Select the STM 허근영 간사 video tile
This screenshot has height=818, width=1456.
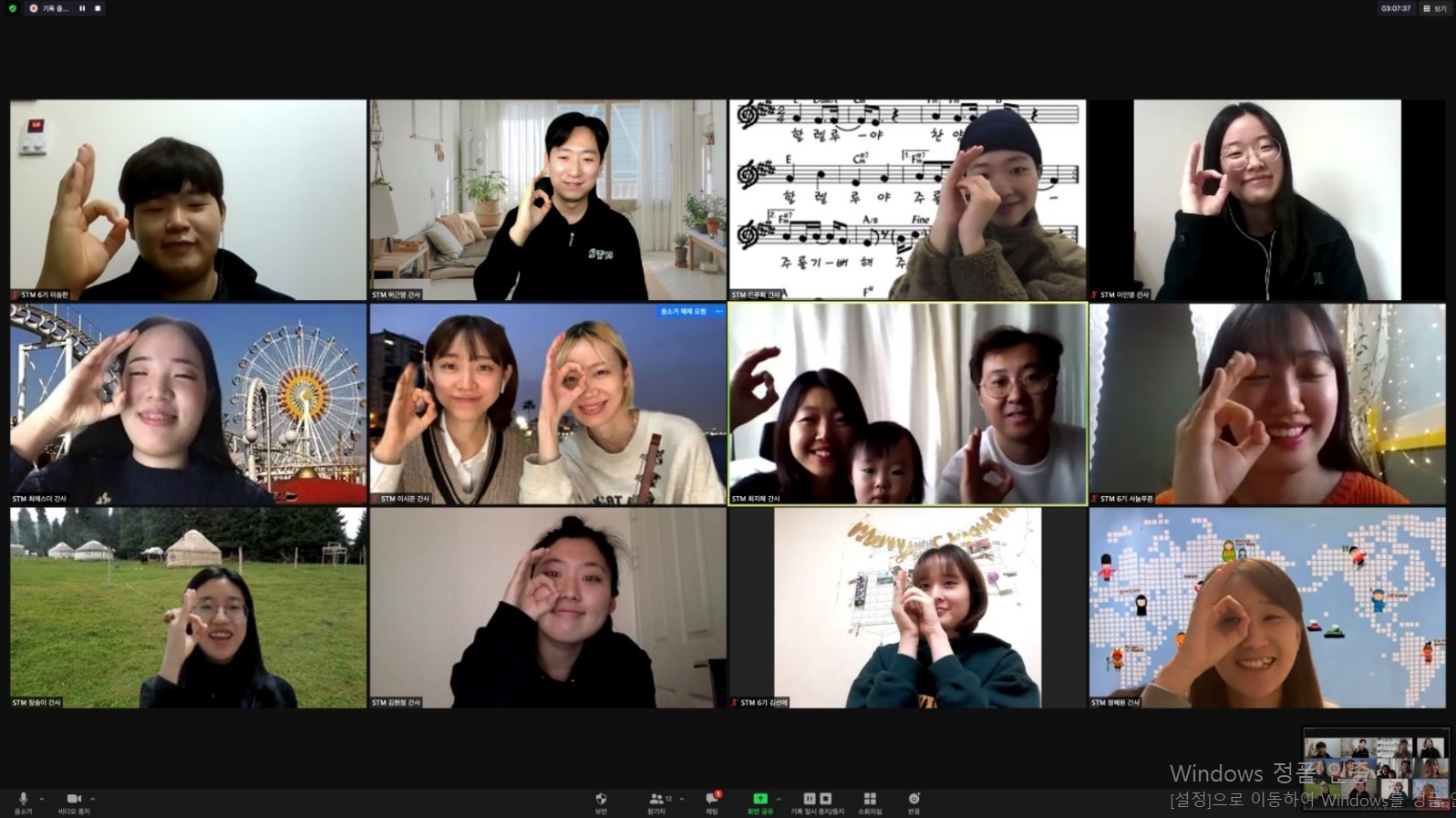[547, 200]
